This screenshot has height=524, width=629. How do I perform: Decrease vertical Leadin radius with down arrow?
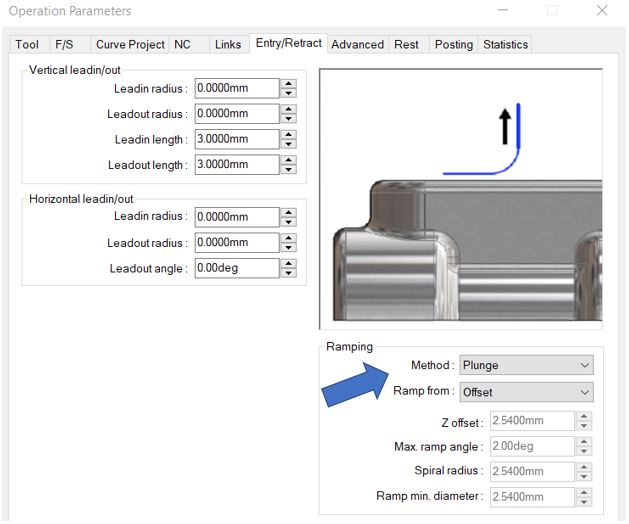288,93
